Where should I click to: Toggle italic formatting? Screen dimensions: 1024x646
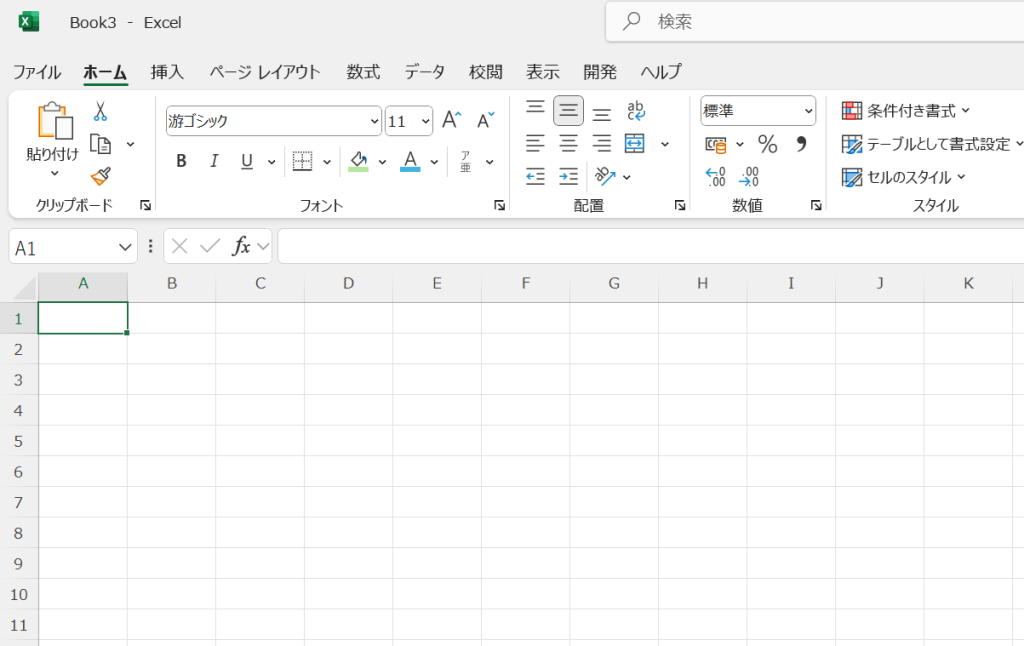[213, 161]
